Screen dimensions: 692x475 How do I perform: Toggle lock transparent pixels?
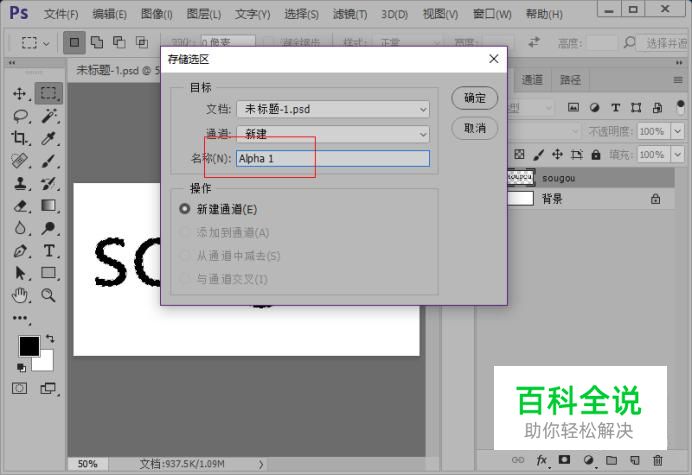[x=519, y=155]
